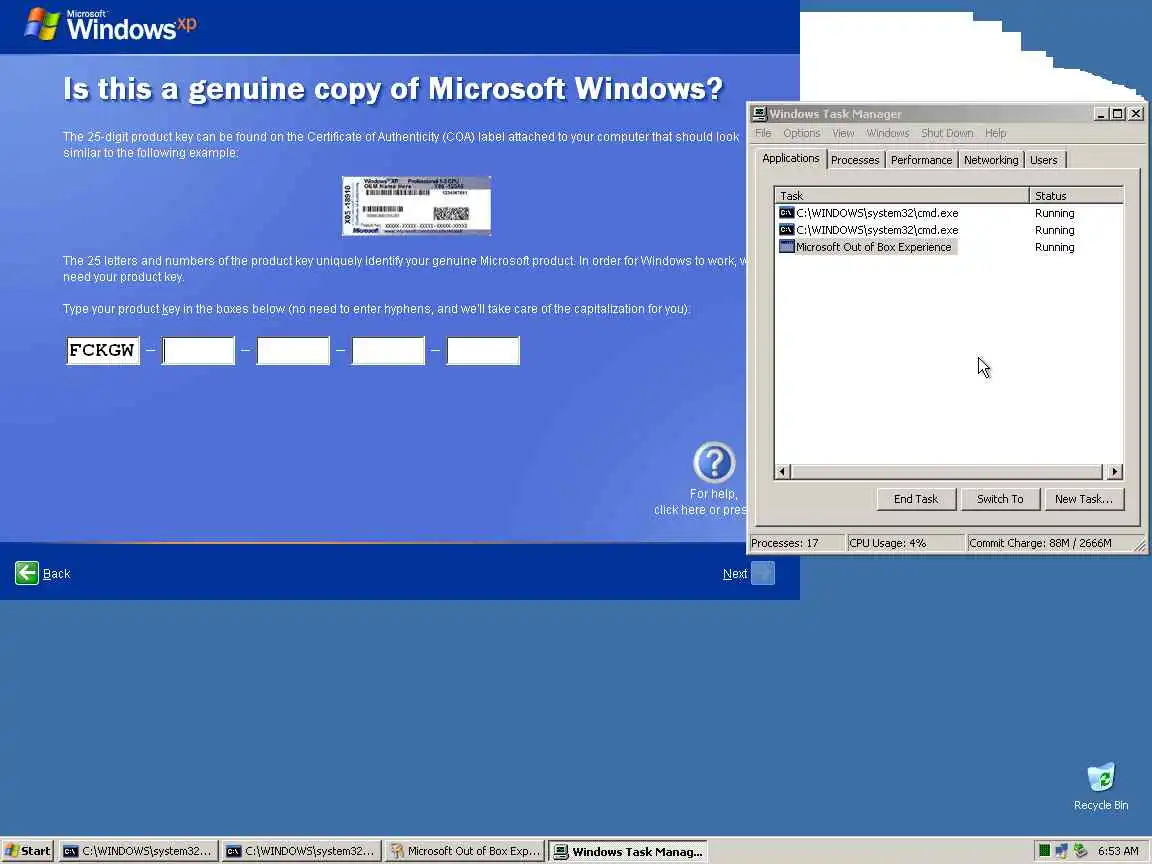Viewport: 1152px width, 864px height.
Task: Click the task list right scroll arrow
Action: [x=1115, y=472]
